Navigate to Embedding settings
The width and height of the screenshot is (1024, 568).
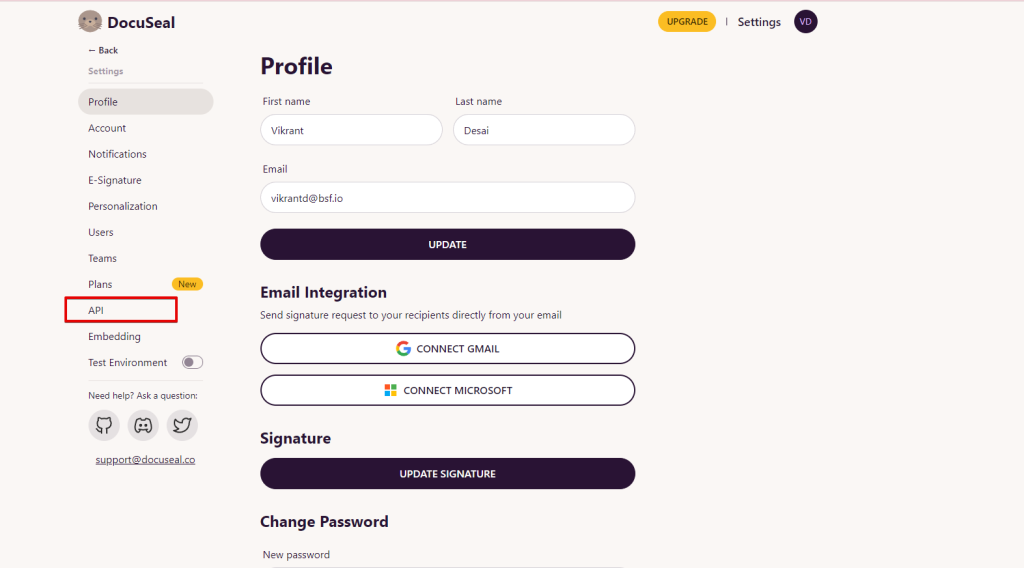(114, 336)
